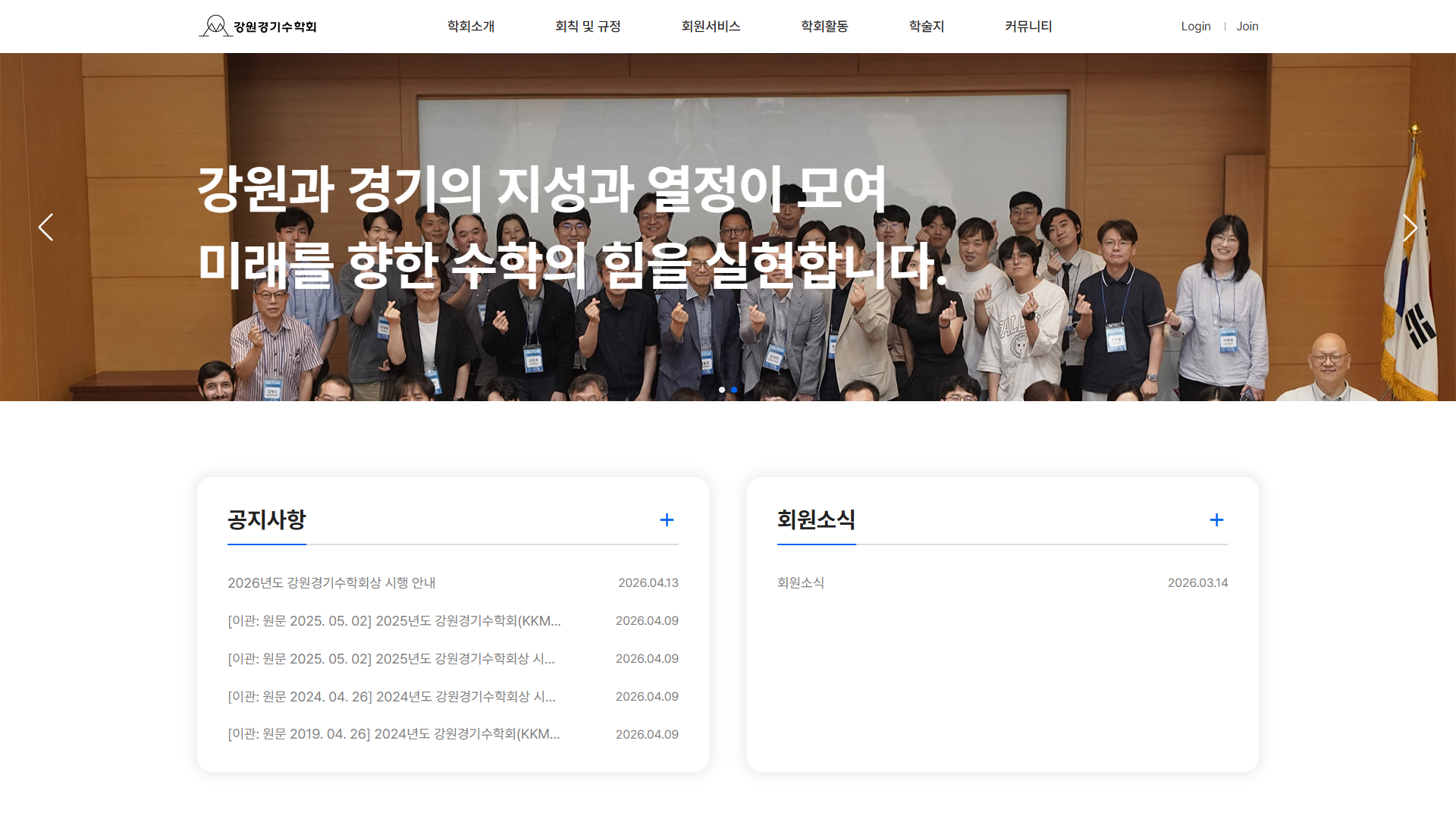Select the first carousel dot indicator
This screenshot has width=1456, height=819.
(722, 390)
